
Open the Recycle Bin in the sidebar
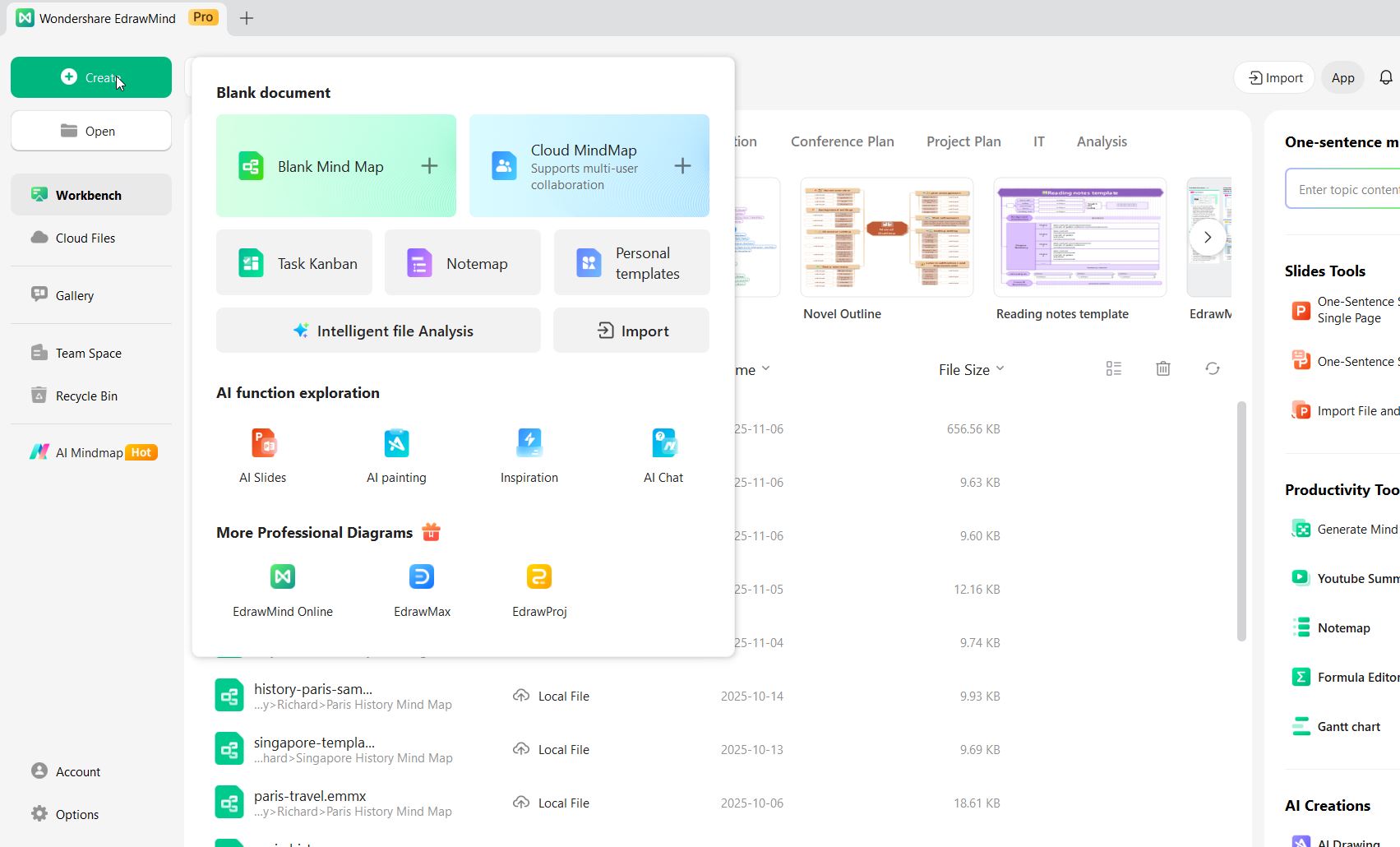point(91,396)
